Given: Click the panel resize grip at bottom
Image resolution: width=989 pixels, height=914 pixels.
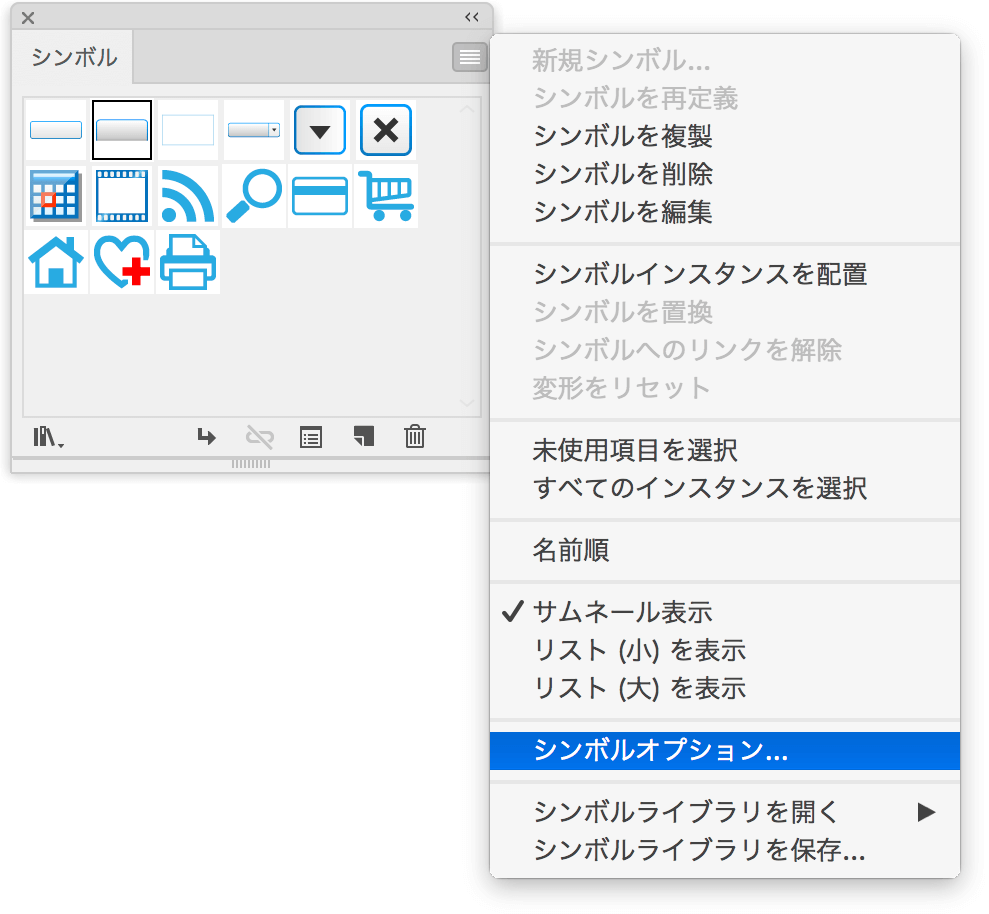Looking at the screenshot, I should click(x=251, y=464).
